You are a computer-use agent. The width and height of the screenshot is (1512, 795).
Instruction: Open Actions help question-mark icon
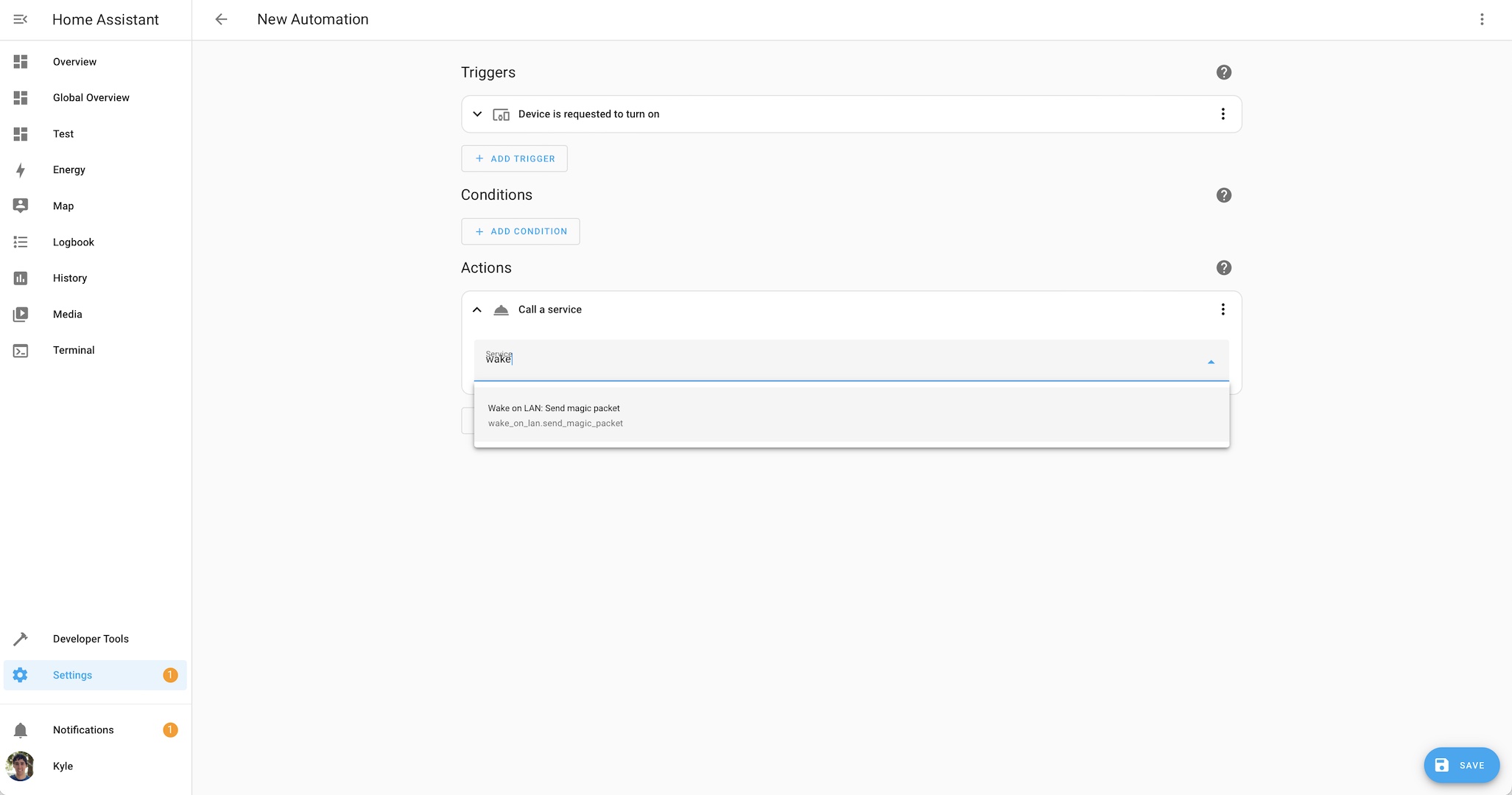coord(1223,268)
